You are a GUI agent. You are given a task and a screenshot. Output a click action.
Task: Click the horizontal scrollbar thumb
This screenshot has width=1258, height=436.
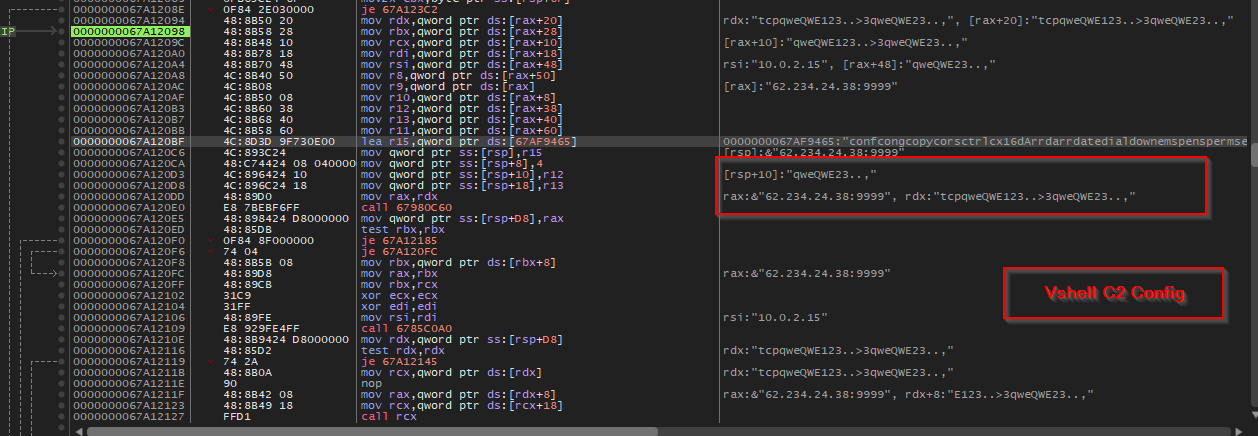click(x=372, y=431)
